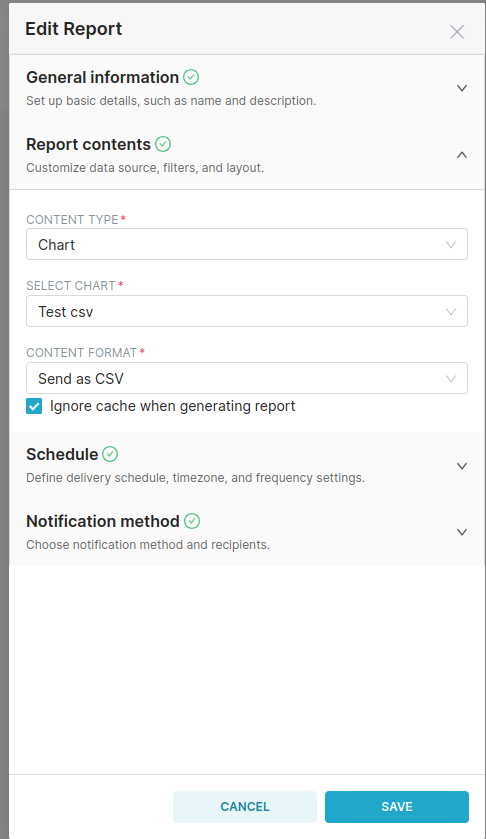Screen dimensions: 486x839
Task: Click the Save button
Action: pyautogui.click(x=397, y=807)
